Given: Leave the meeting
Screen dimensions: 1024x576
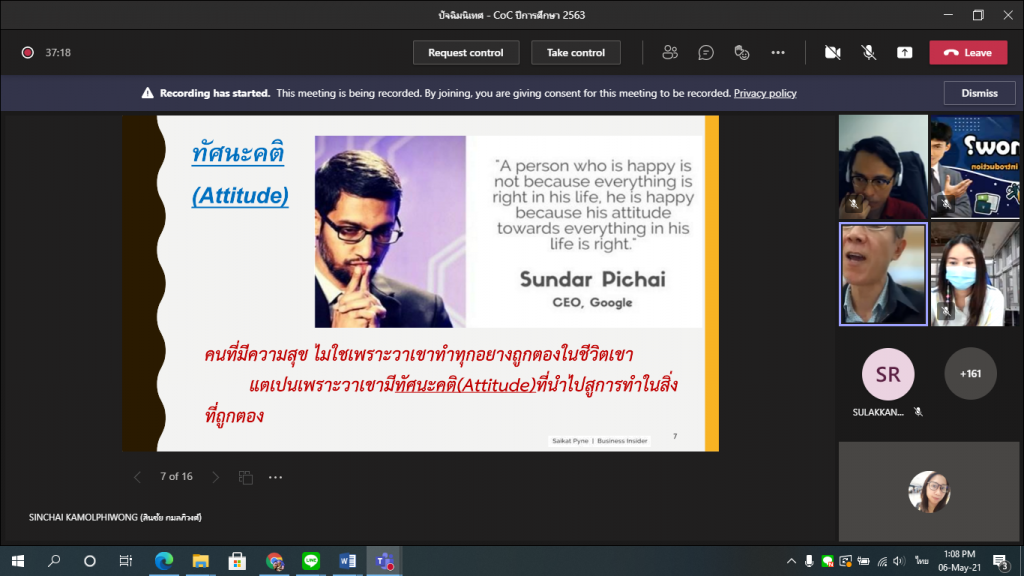Looking at the screenshot, I should (968, 52).
